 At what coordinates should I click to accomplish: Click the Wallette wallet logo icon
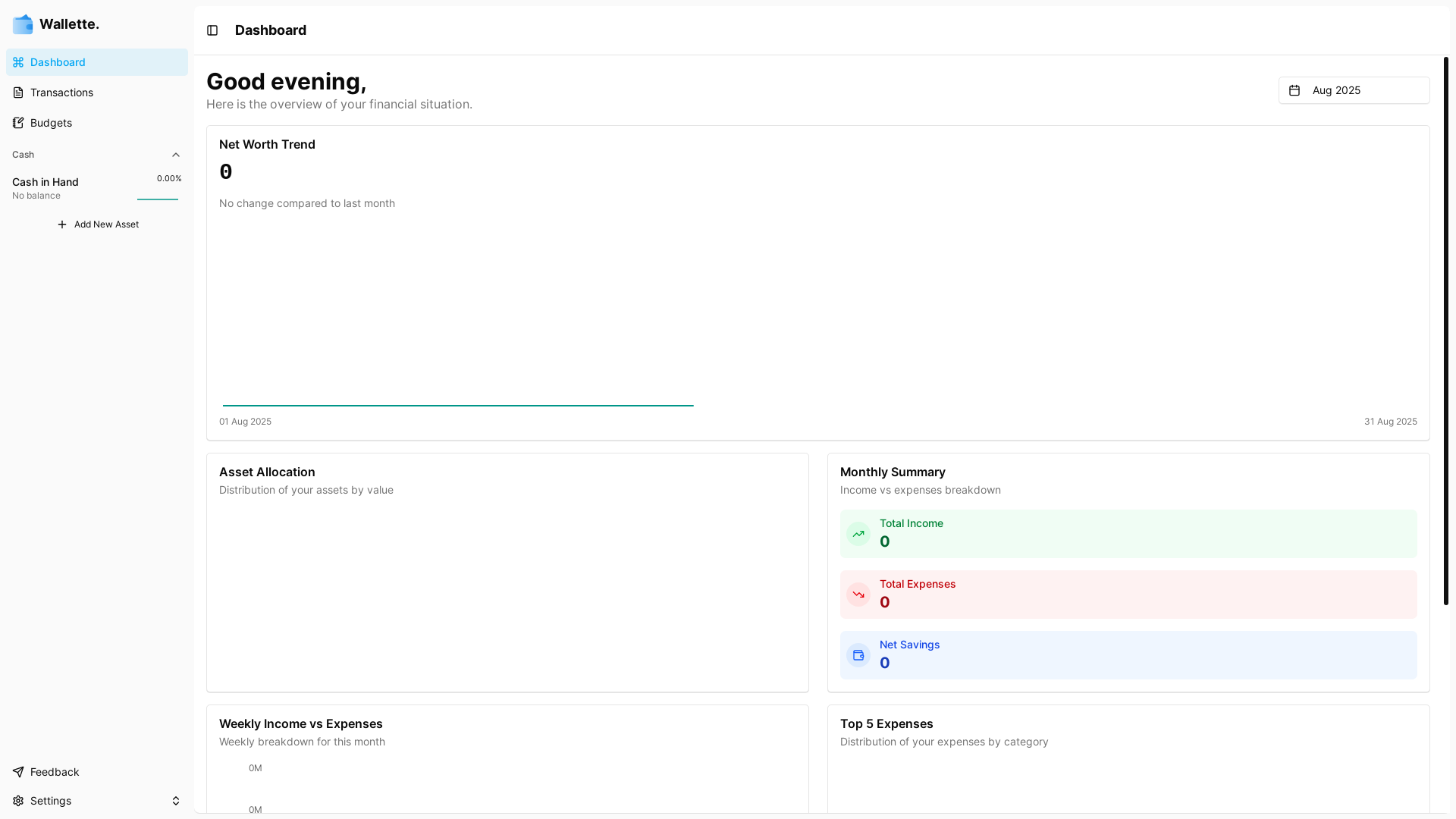23,24
